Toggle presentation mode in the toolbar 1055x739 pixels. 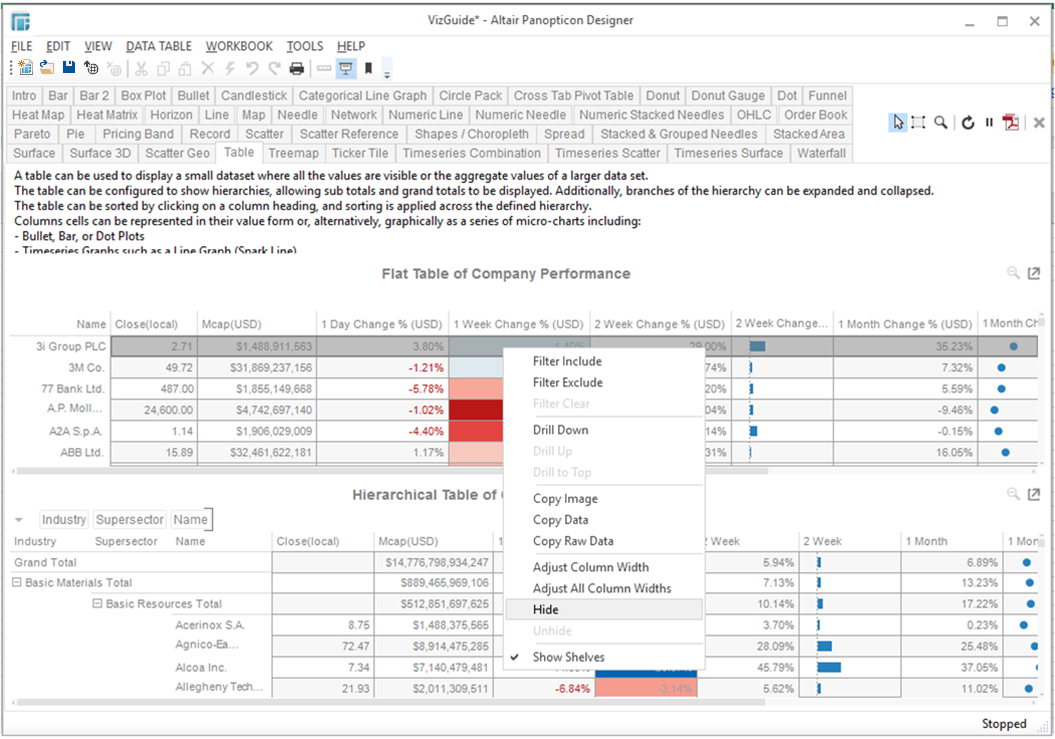(x=346, y=68)
